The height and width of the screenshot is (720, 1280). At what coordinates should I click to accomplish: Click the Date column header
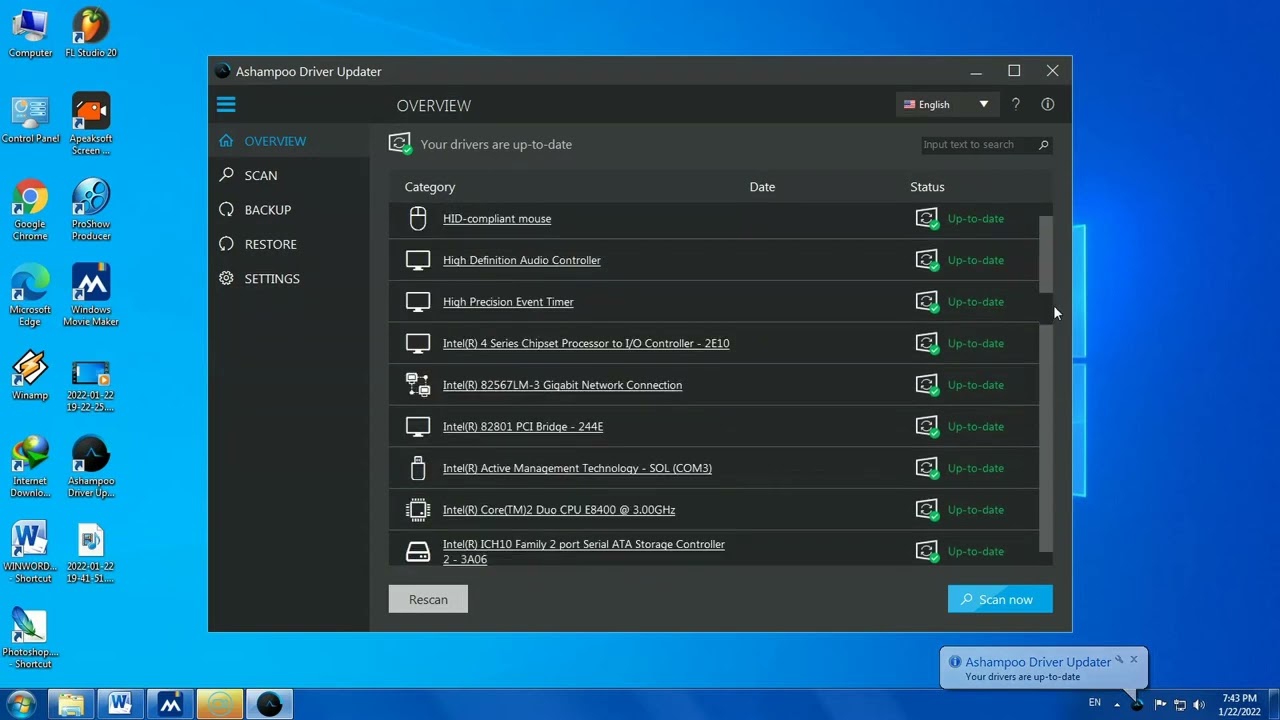[762, 187]
